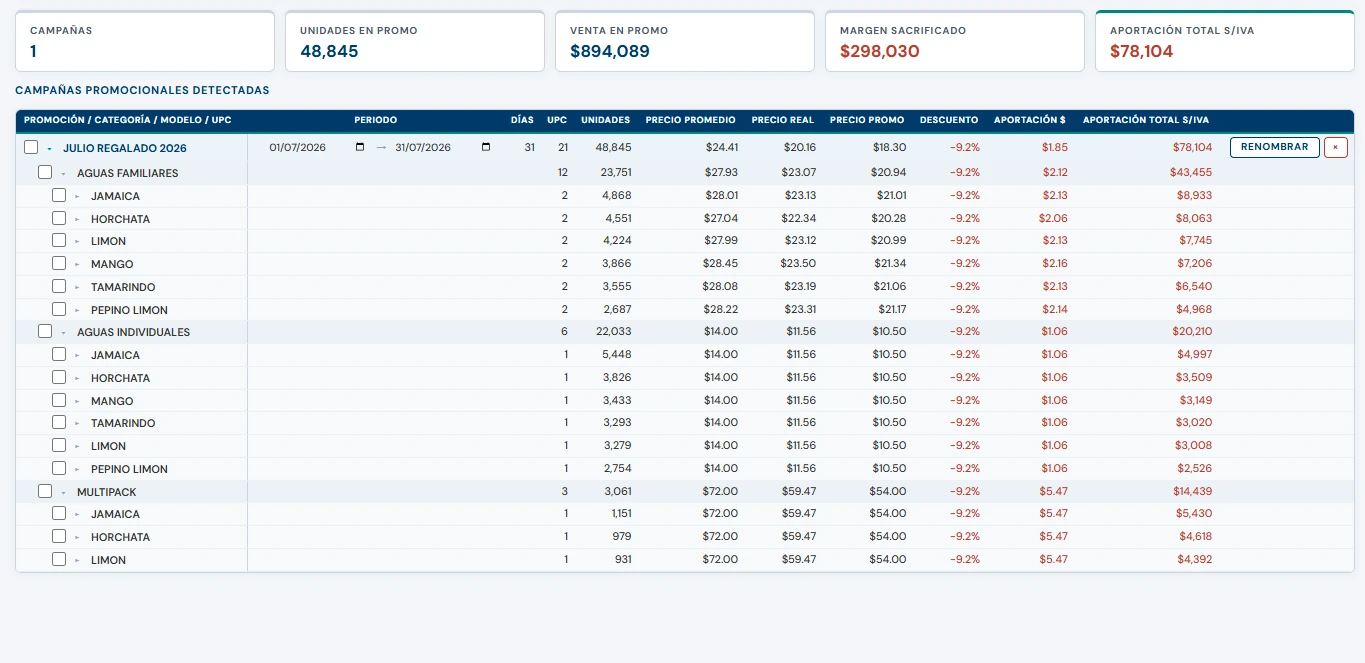
Task: Click the Renombrar button
Action: [x=1274, y=147]
